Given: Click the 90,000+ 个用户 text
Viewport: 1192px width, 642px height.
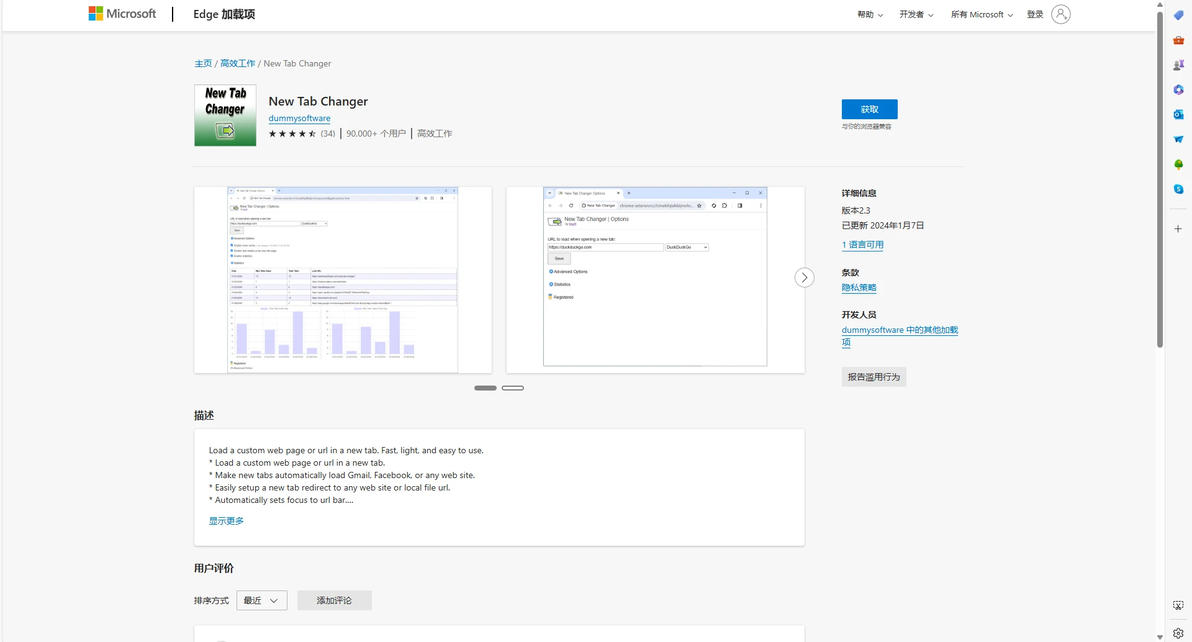Looking at the screenshot, I should tap(376, 134).
